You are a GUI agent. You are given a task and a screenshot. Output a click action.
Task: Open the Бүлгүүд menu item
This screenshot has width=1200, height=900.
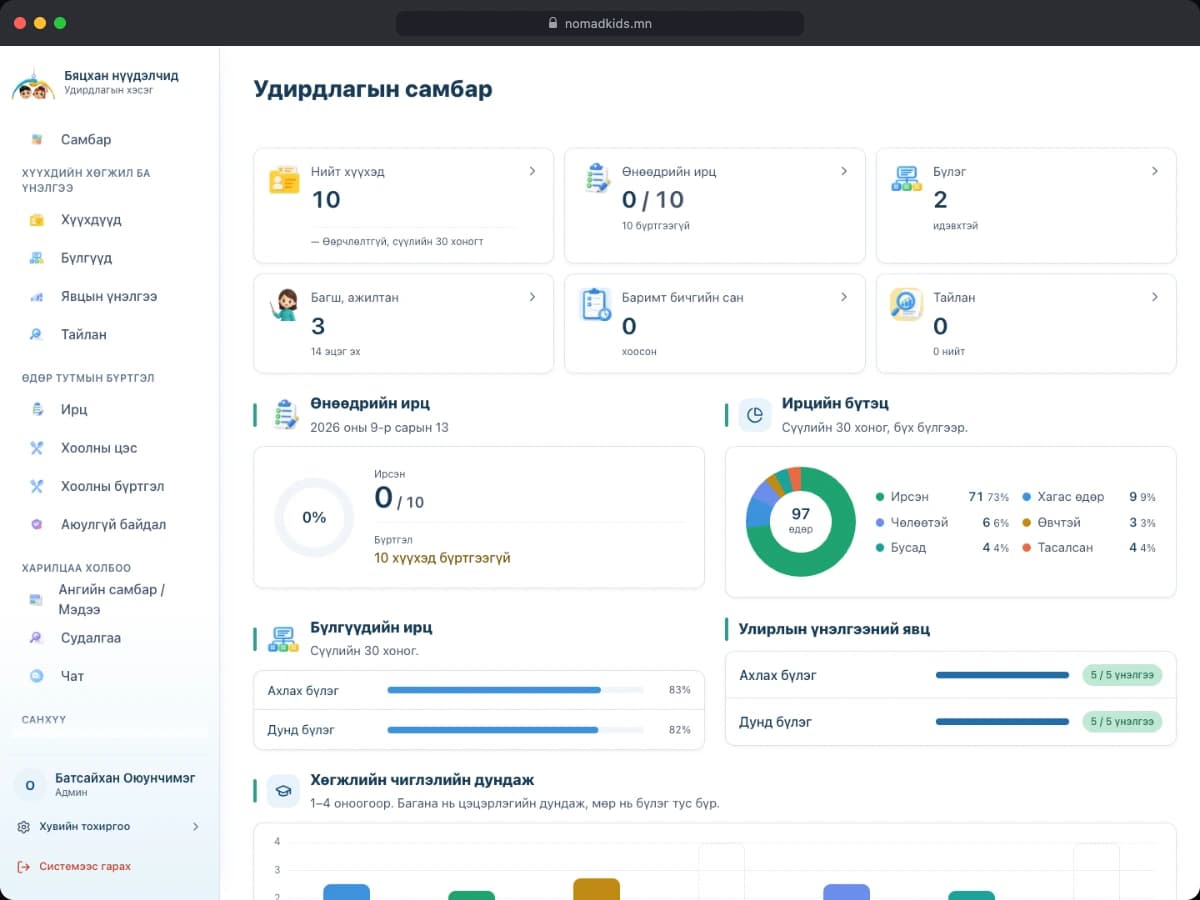pos(110,258)
